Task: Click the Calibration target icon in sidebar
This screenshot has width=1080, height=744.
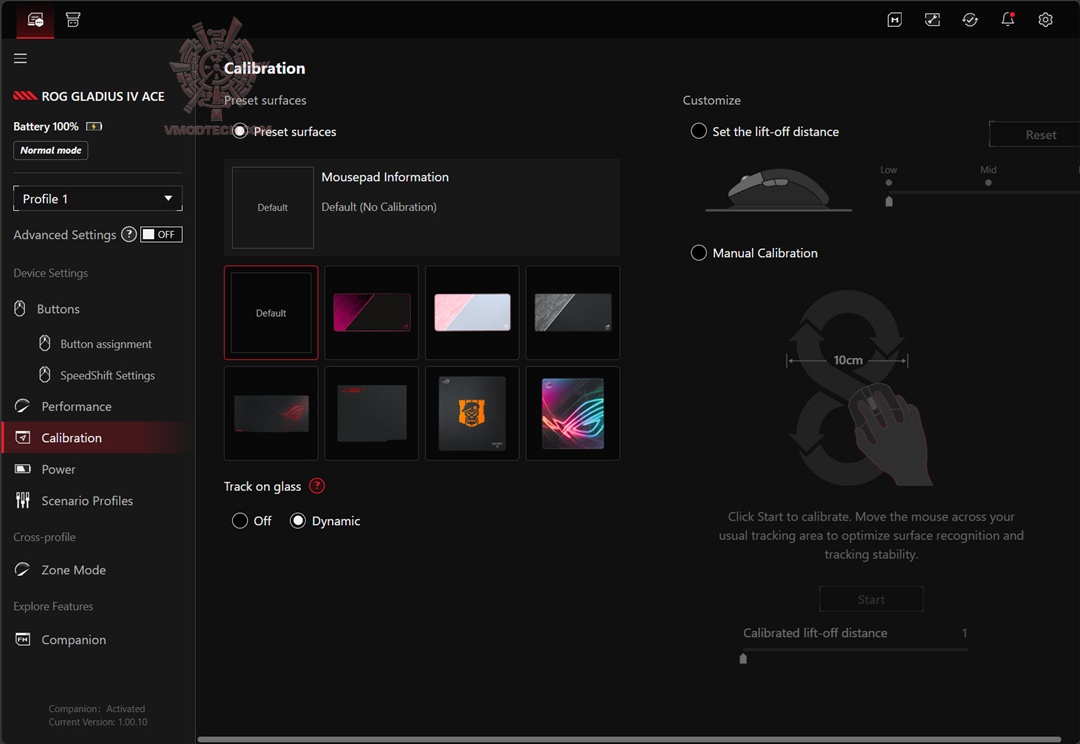Action: [x=23, y=437]
